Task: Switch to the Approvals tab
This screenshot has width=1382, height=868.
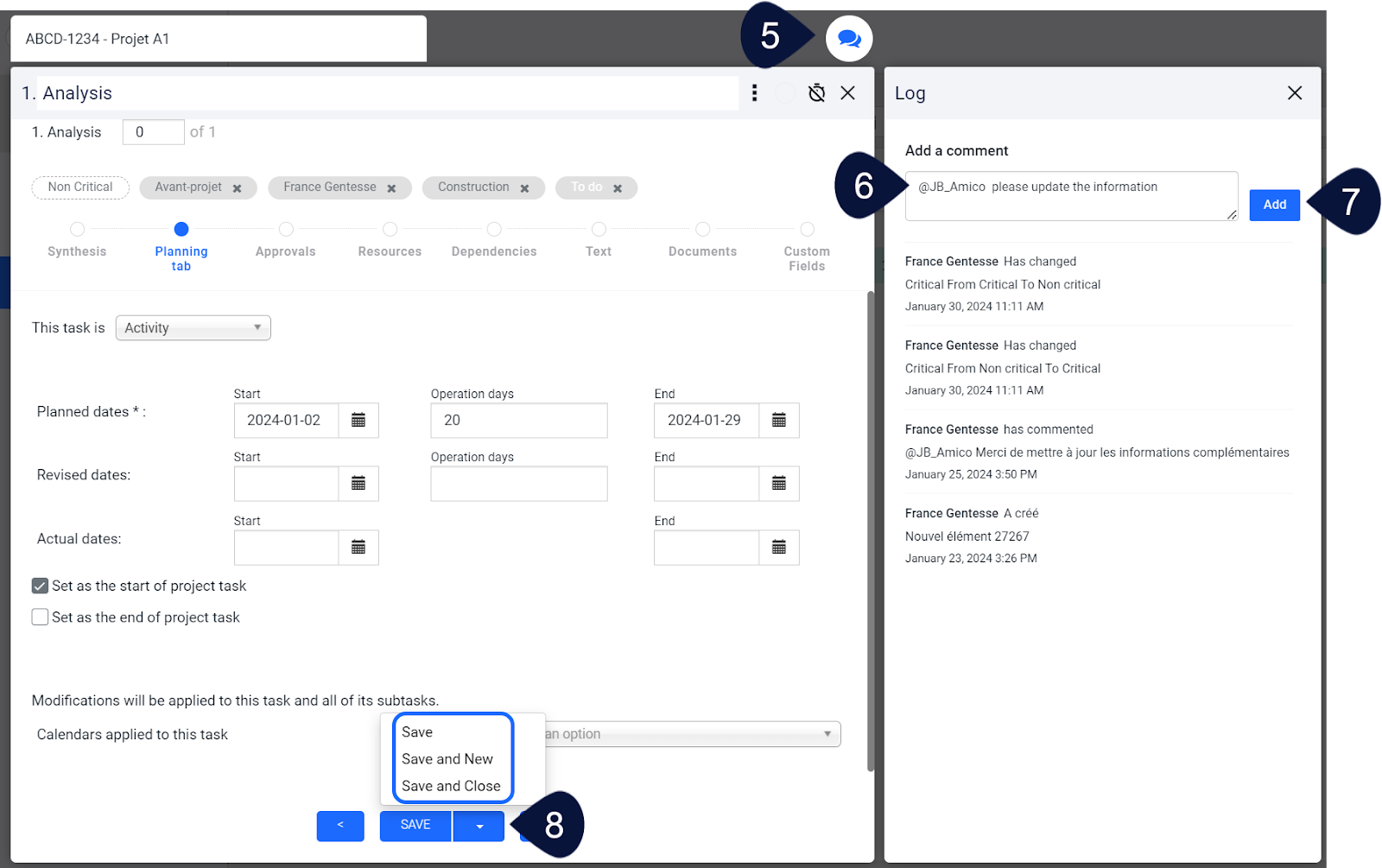Action: [x=286, y=241]
